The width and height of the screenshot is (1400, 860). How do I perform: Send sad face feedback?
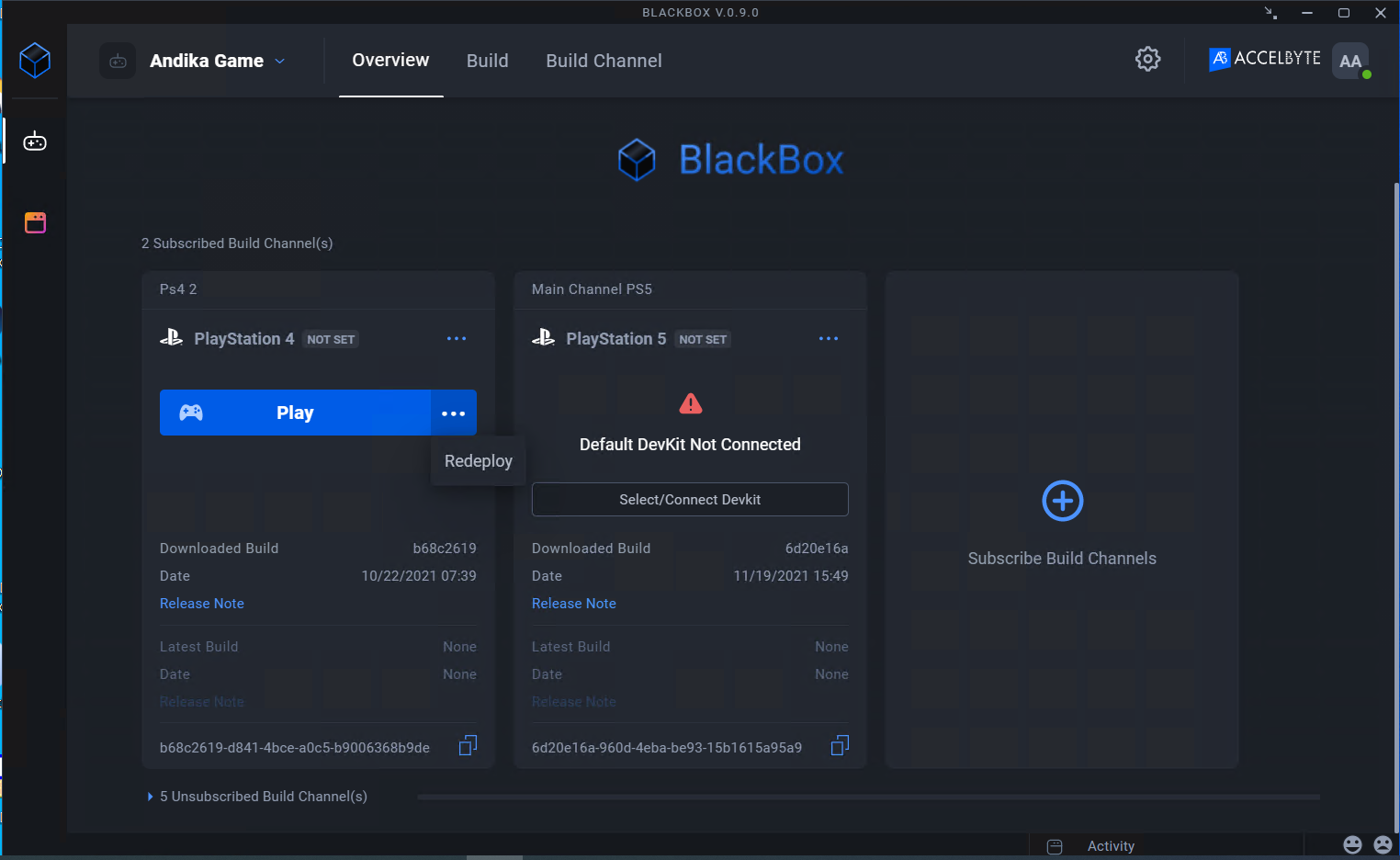(x=1383, y=844)
